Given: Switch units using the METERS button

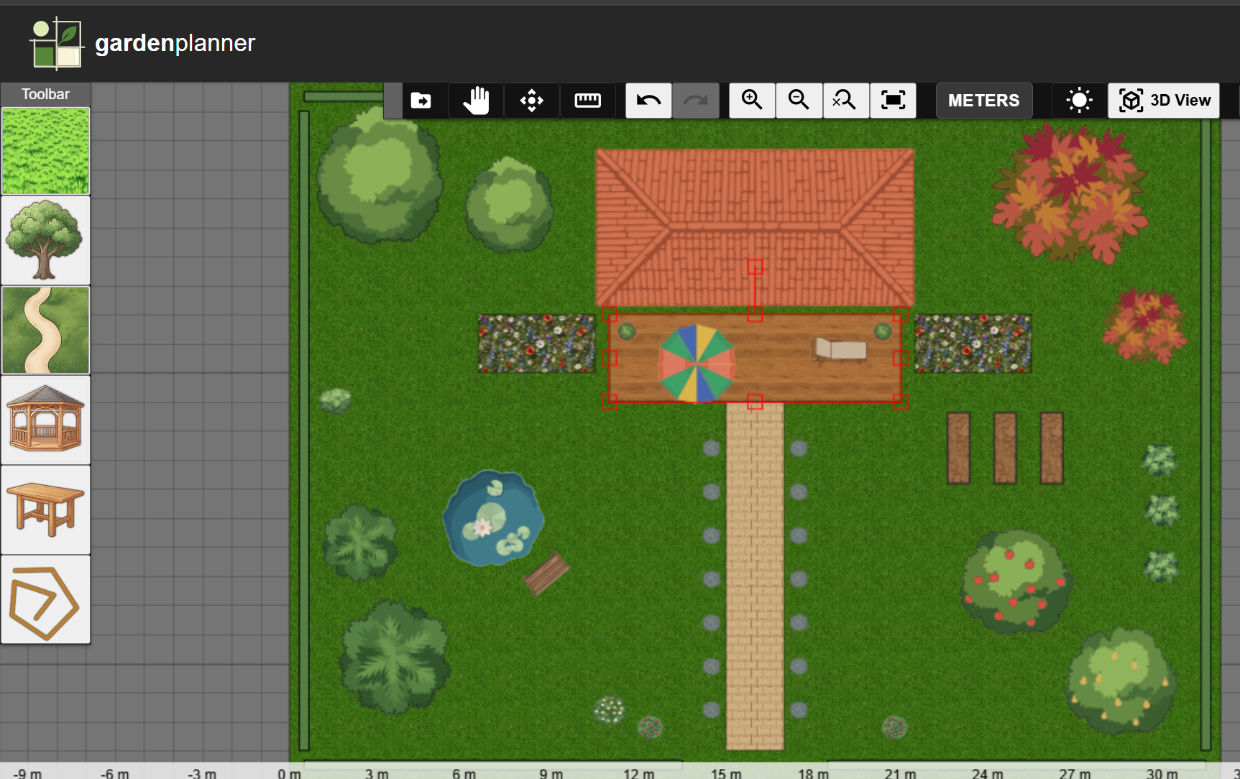Looking at the screenshot, I should tap(984, 100).
